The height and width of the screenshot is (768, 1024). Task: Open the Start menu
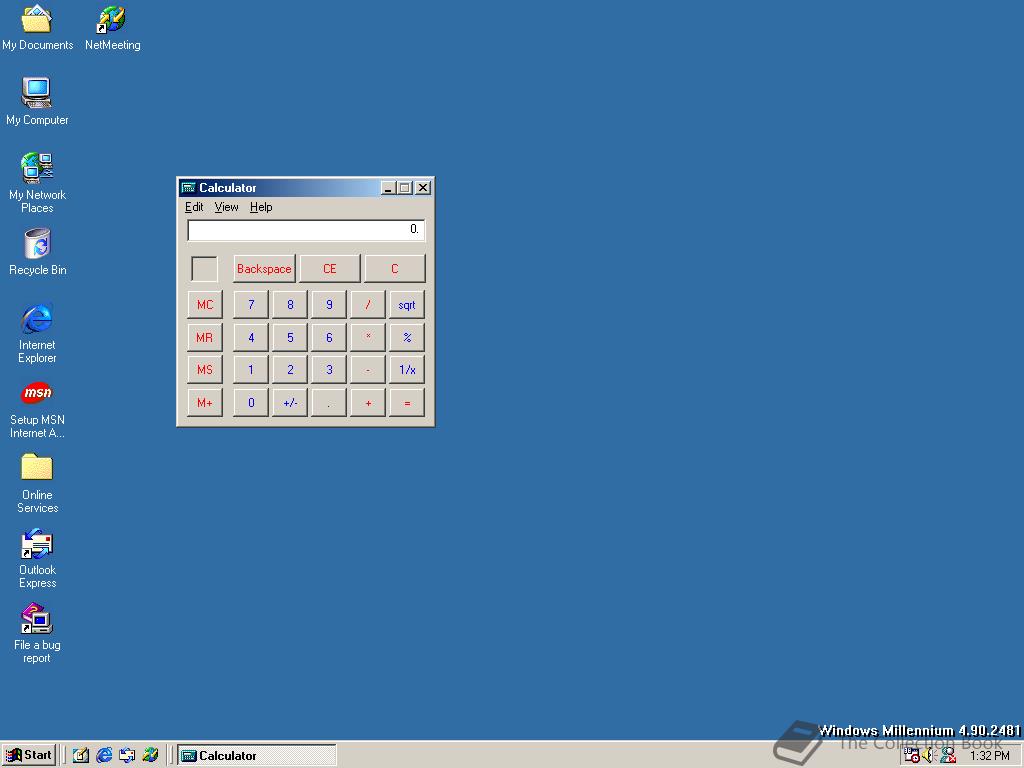point(29,756)
